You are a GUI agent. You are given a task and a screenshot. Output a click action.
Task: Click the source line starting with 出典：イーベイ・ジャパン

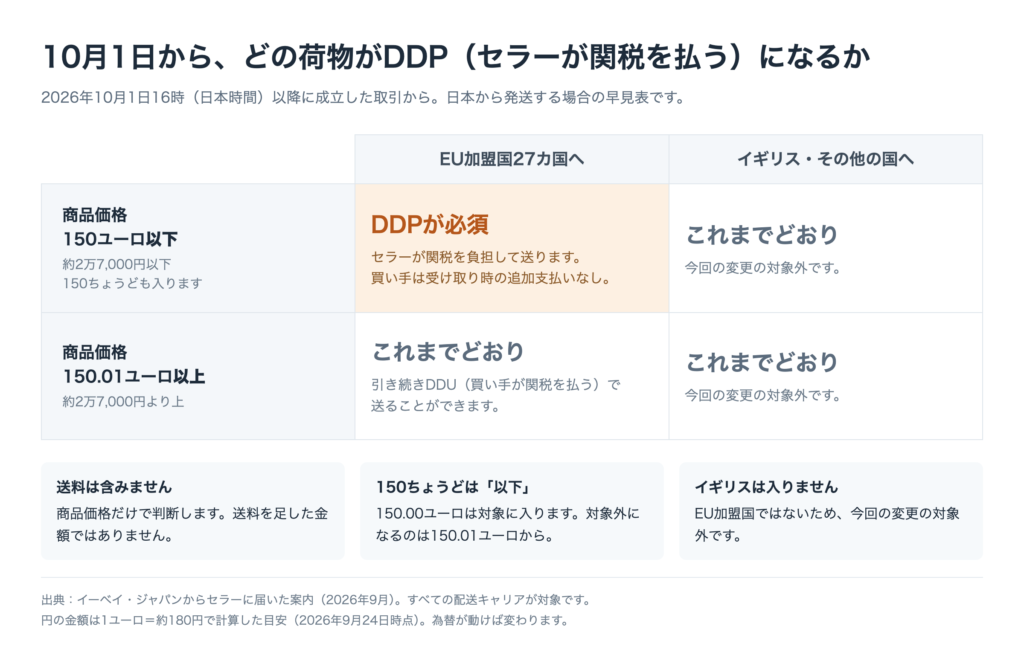pos(317,599)
